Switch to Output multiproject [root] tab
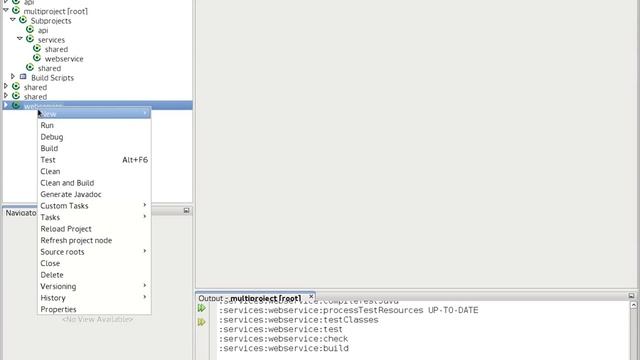 point(255,298)
